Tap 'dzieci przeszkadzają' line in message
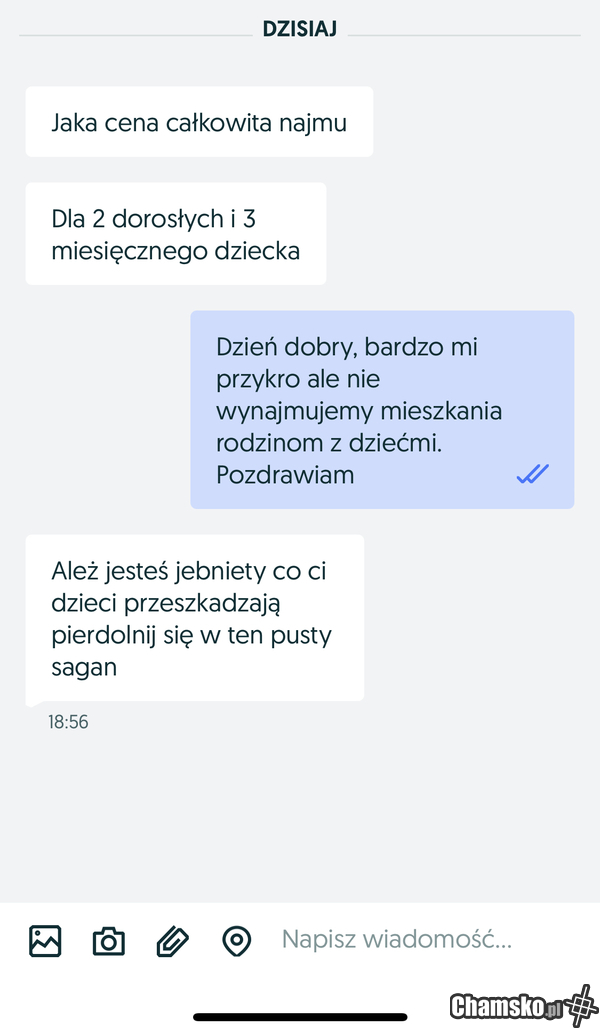The width and height of the screenshot is (600, 1034). point(166,604)
